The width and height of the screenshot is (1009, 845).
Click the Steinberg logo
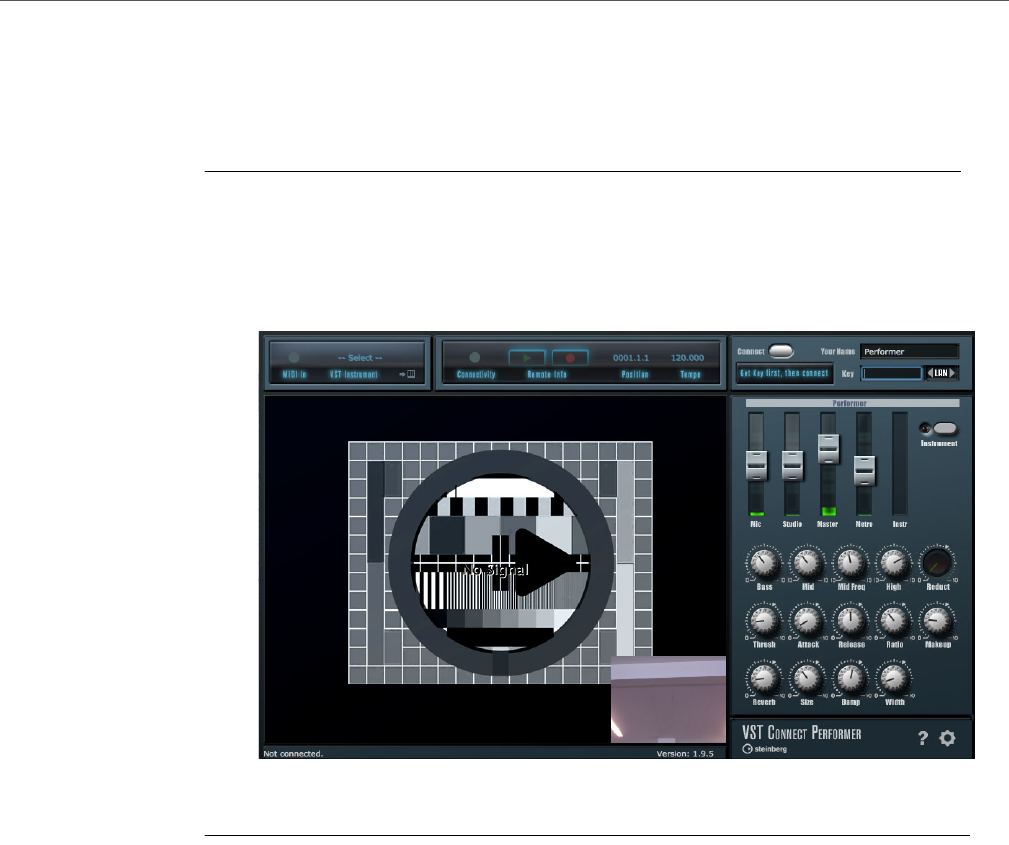click(x=764, y=749)
